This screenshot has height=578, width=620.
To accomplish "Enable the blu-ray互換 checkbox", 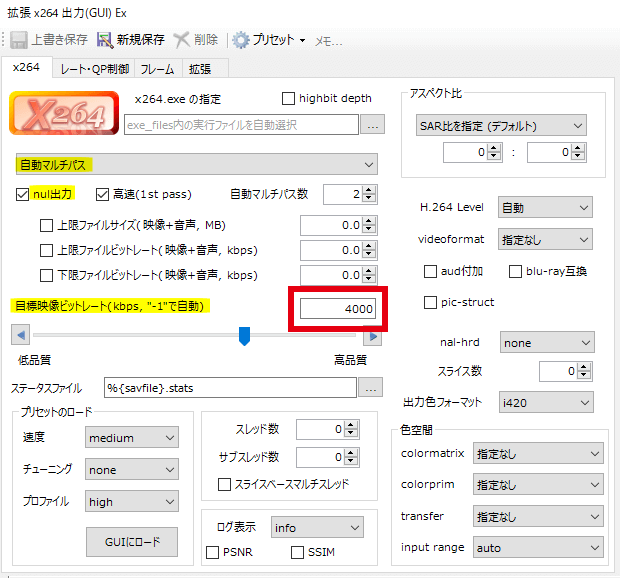I will [515, 271].
